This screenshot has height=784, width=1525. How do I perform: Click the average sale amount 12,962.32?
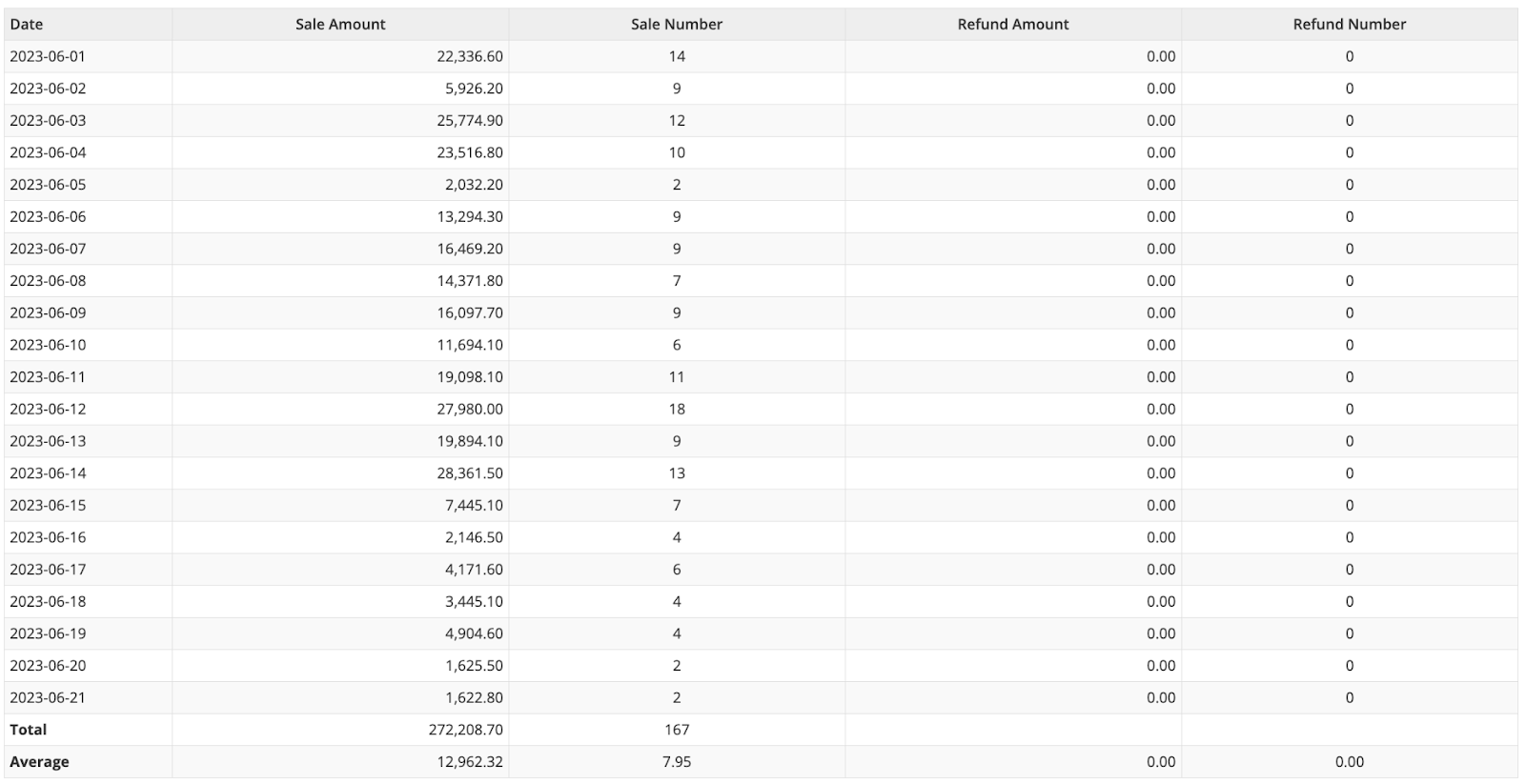(x=470, y=762)
